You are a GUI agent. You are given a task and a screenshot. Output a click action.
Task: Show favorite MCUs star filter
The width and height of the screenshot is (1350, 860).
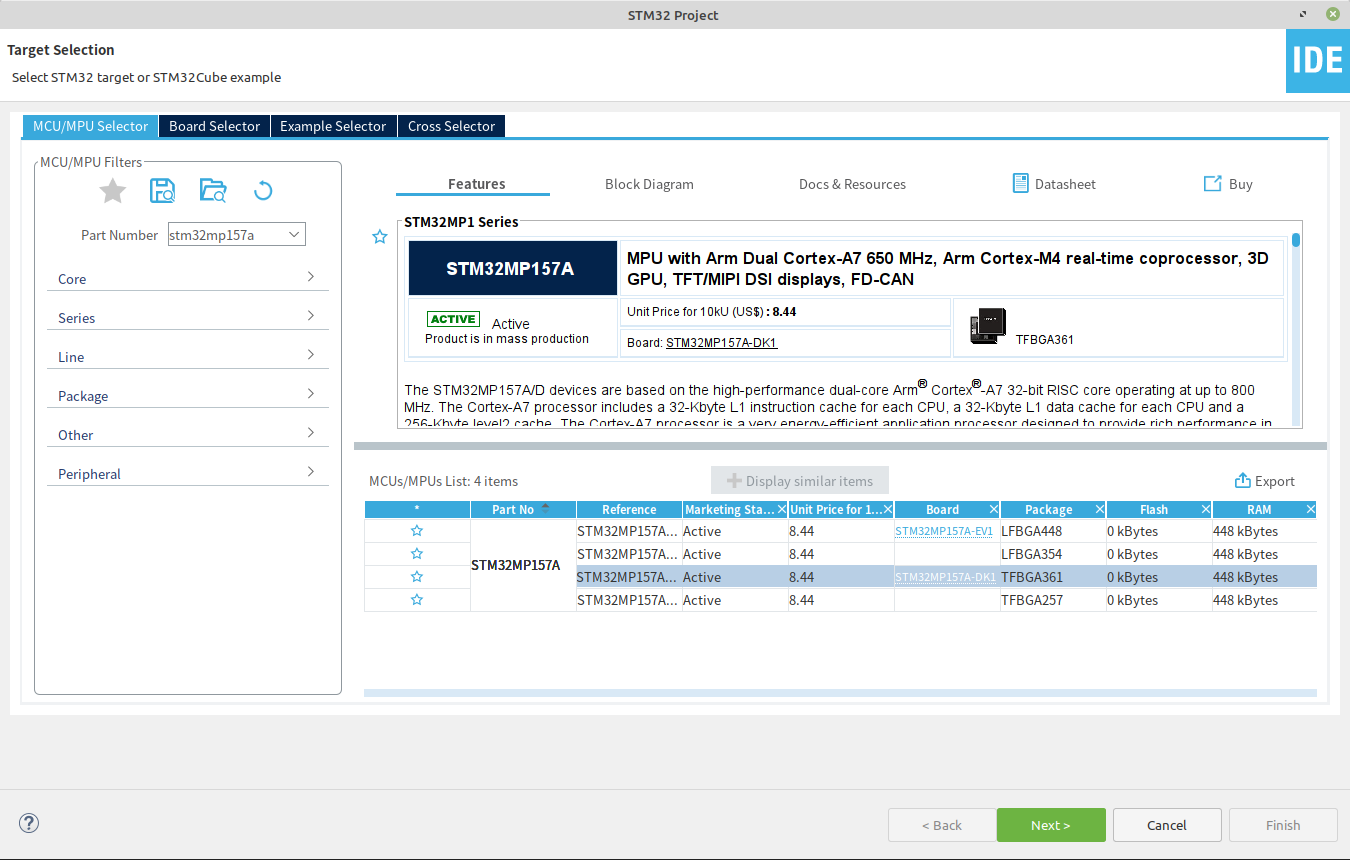tap(113, 190)
